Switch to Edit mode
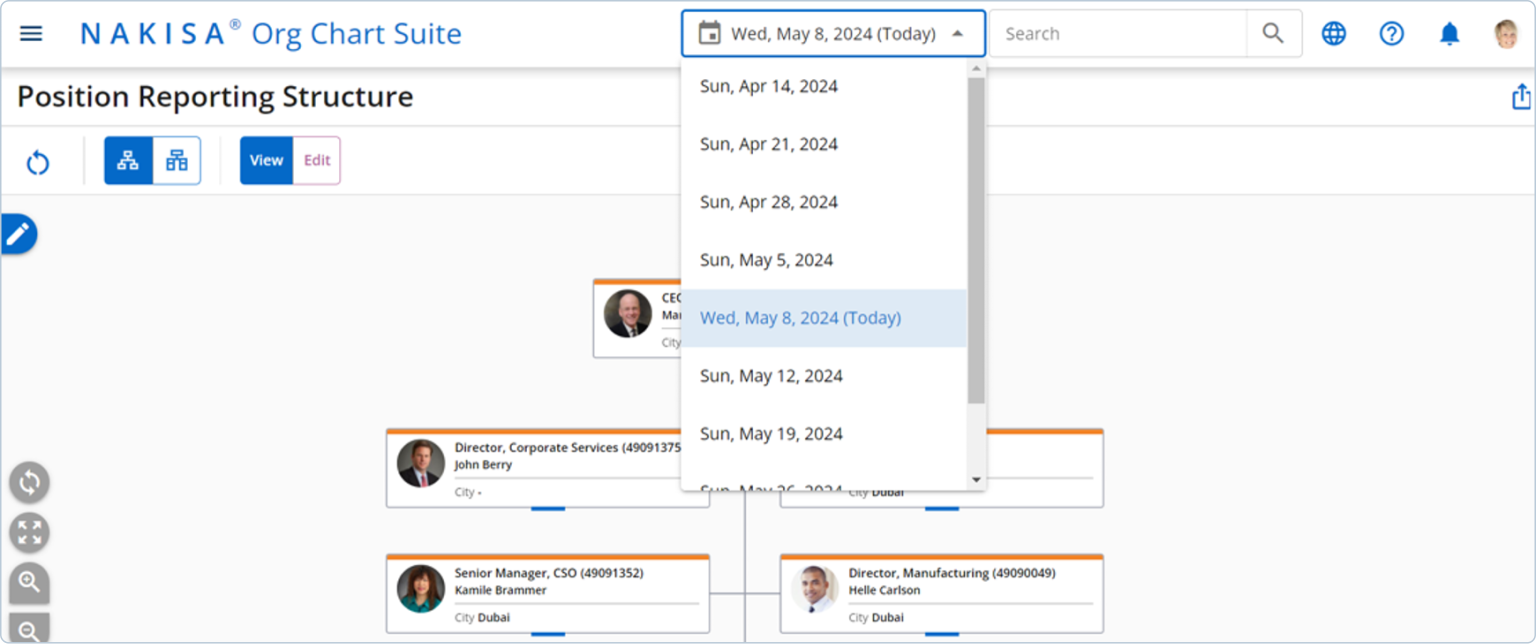Screen dimensions: 1536x644 317,160
